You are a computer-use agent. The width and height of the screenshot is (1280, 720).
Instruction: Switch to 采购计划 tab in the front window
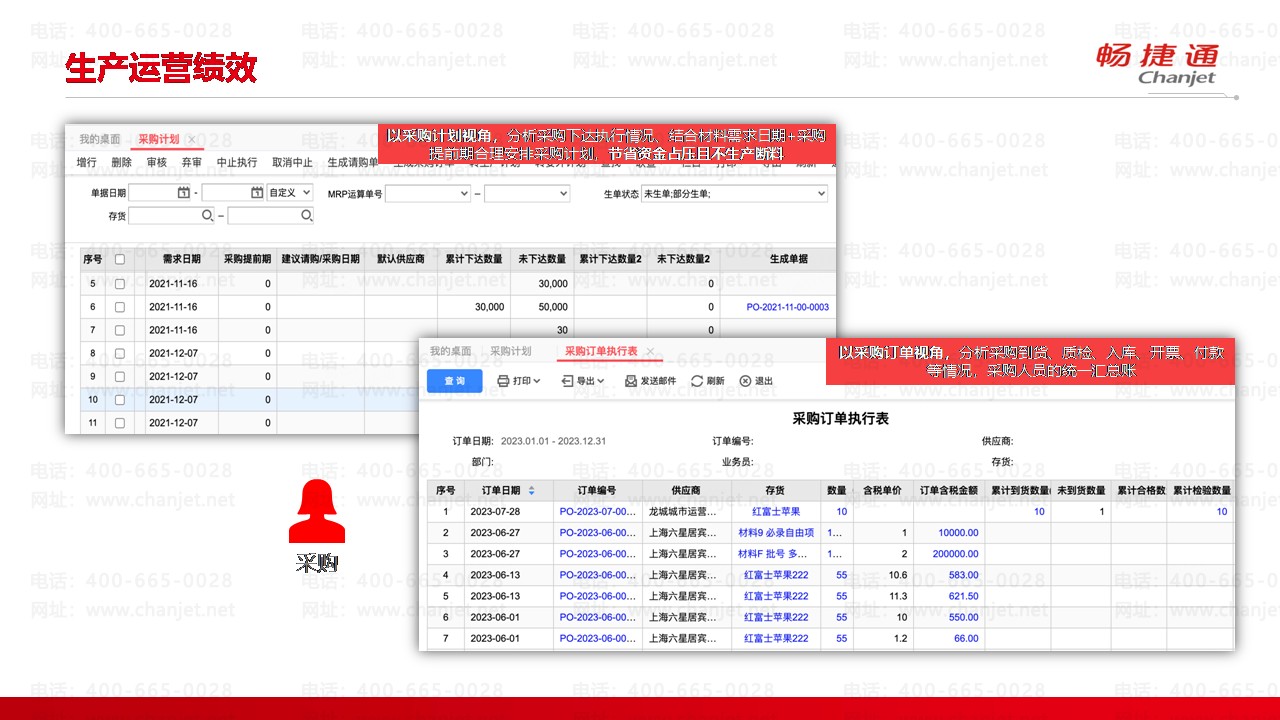[x=511, y=351]
